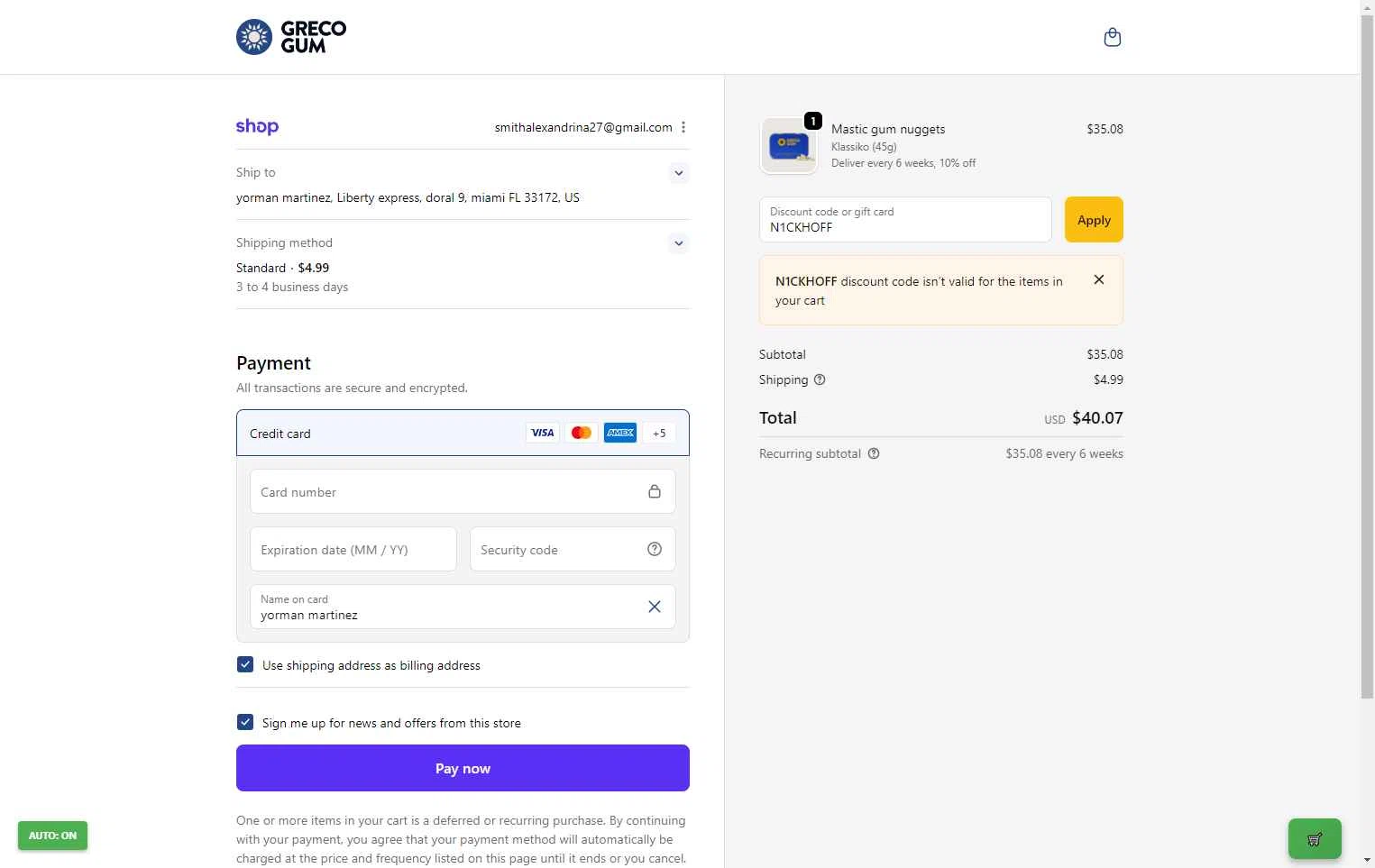Viewport: 1375px width, 868px height.
Task: Focus the Security code field
Action: click(x=573, y=549)
